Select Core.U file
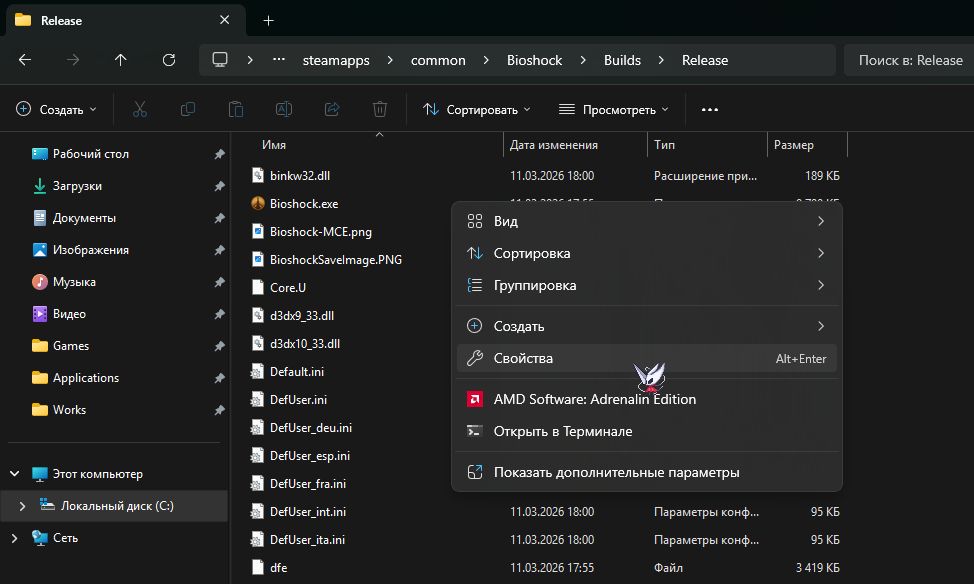Screen dimensions: 974x584 click(x=288, y=288)
